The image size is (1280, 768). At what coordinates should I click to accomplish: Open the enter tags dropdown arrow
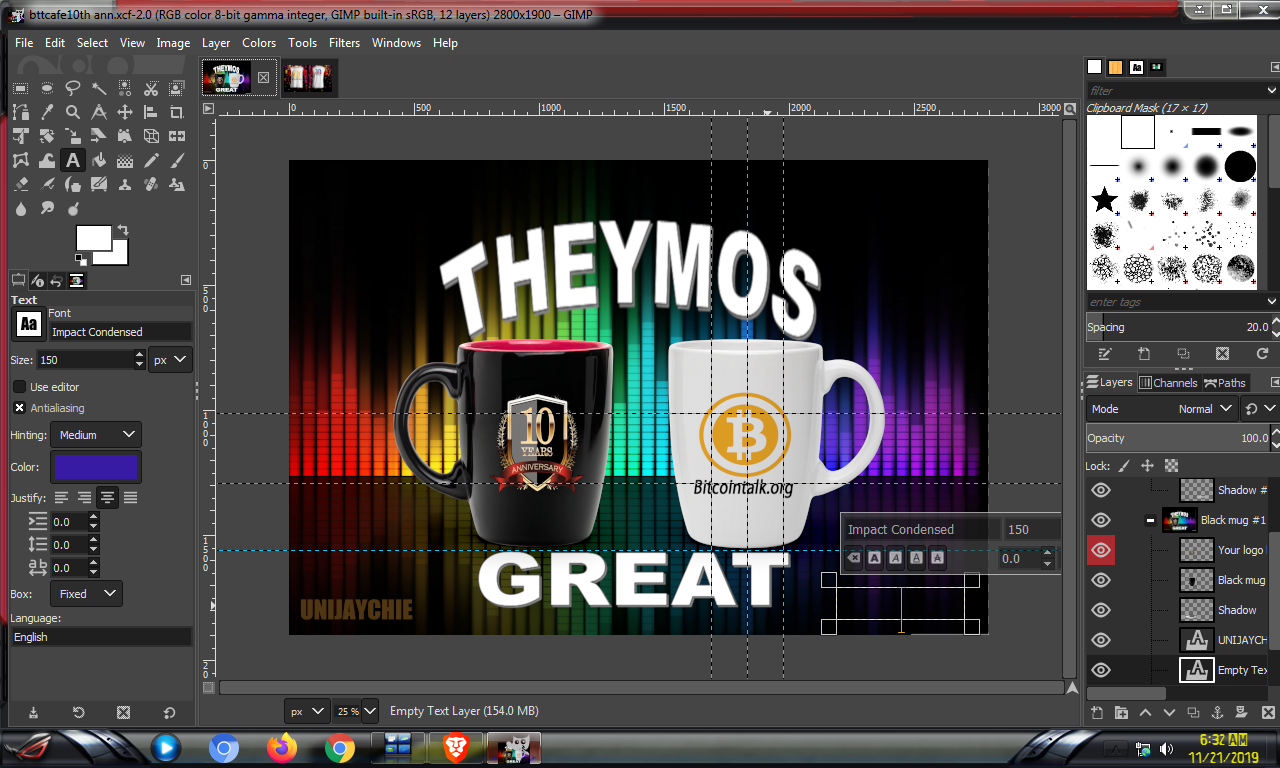click(x=1271, y=302)
